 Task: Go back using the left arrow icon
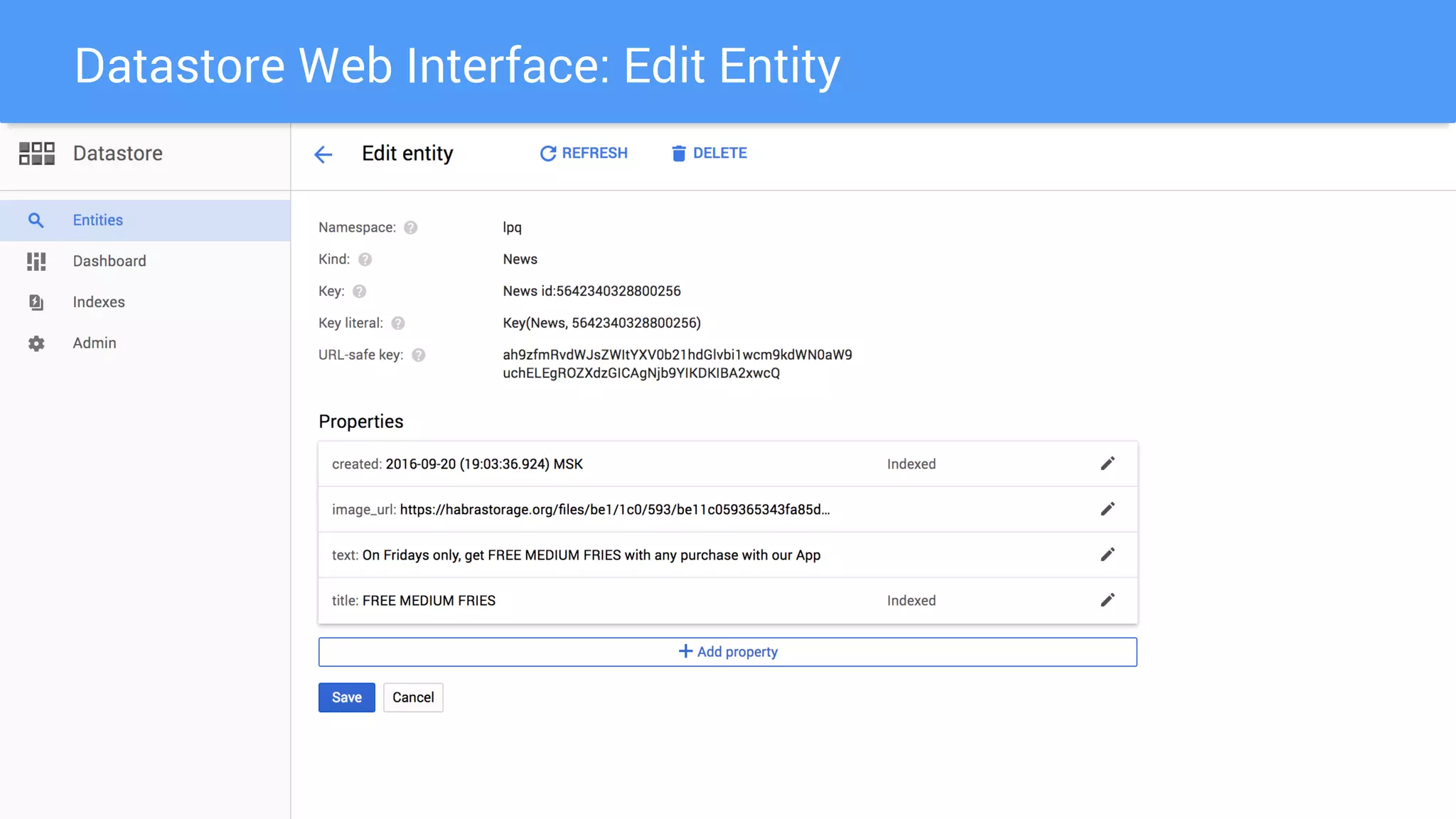(323, 154)
